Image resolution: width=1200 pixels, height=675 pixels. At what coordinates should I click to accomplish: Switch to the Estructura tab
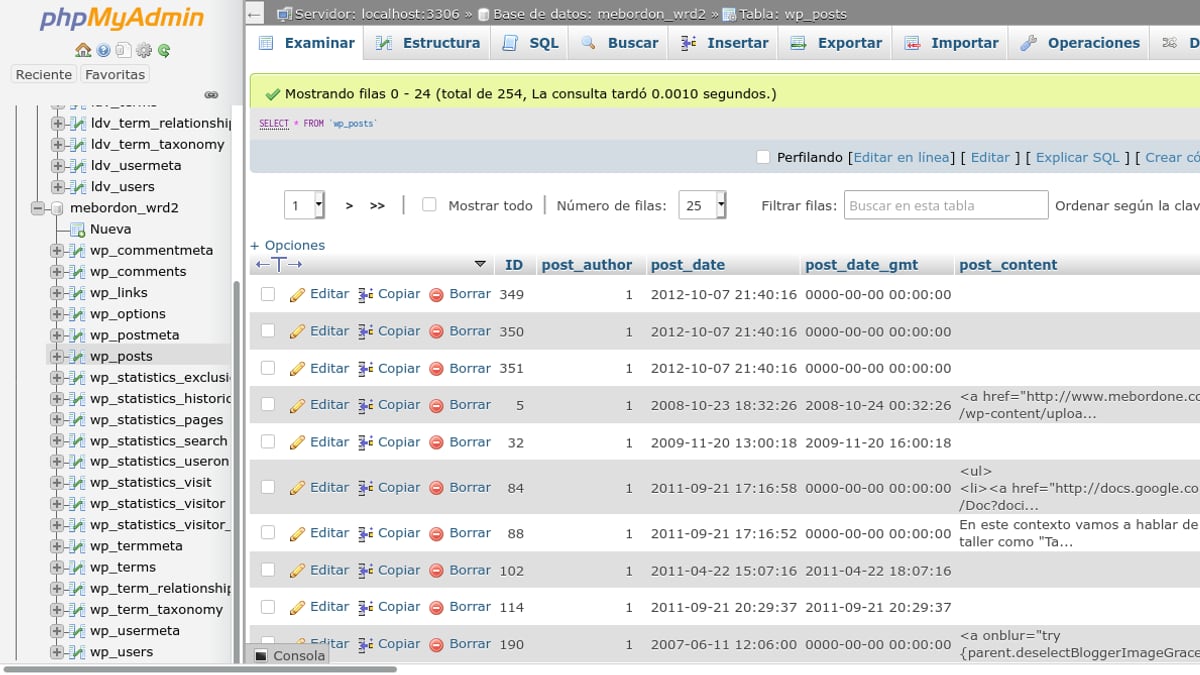[428, 43]
